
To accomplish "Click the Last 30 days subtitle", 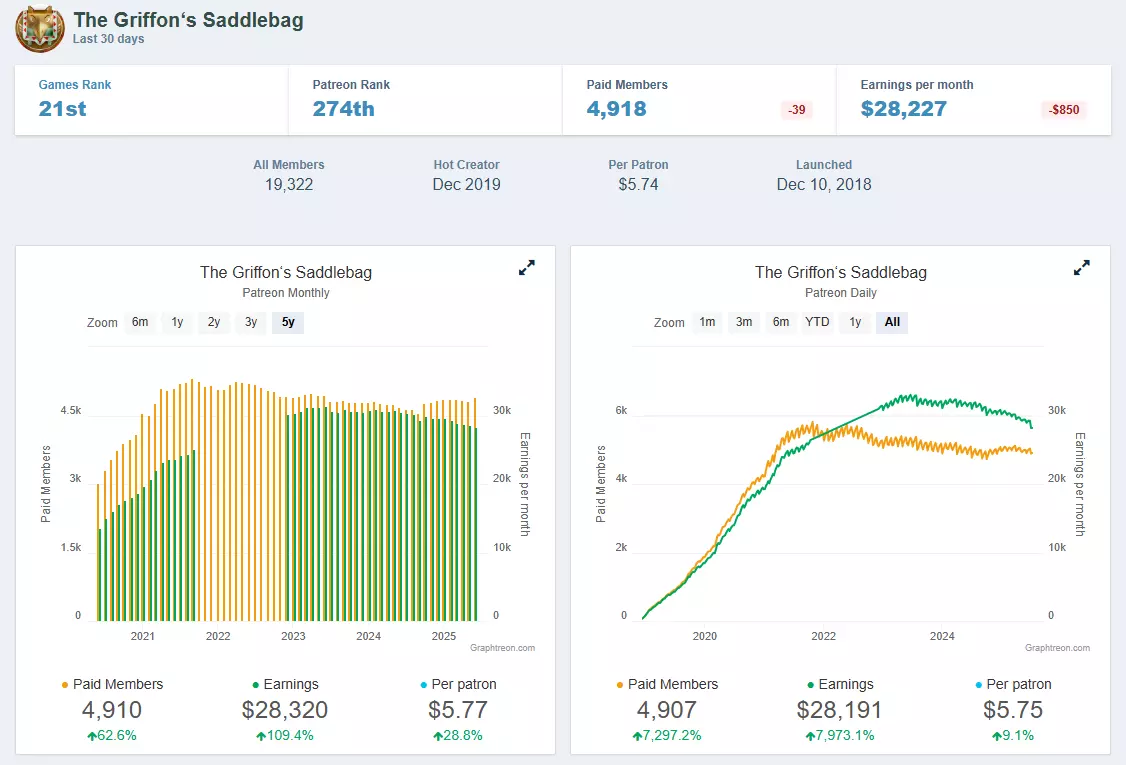I will [x=108, y=39].
